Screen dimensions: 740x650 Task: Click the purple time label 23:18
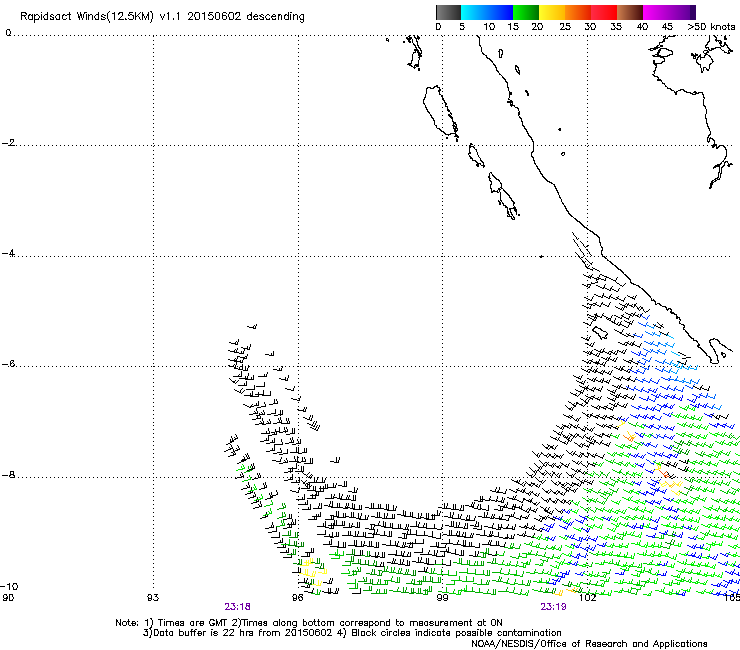point(237,607)
